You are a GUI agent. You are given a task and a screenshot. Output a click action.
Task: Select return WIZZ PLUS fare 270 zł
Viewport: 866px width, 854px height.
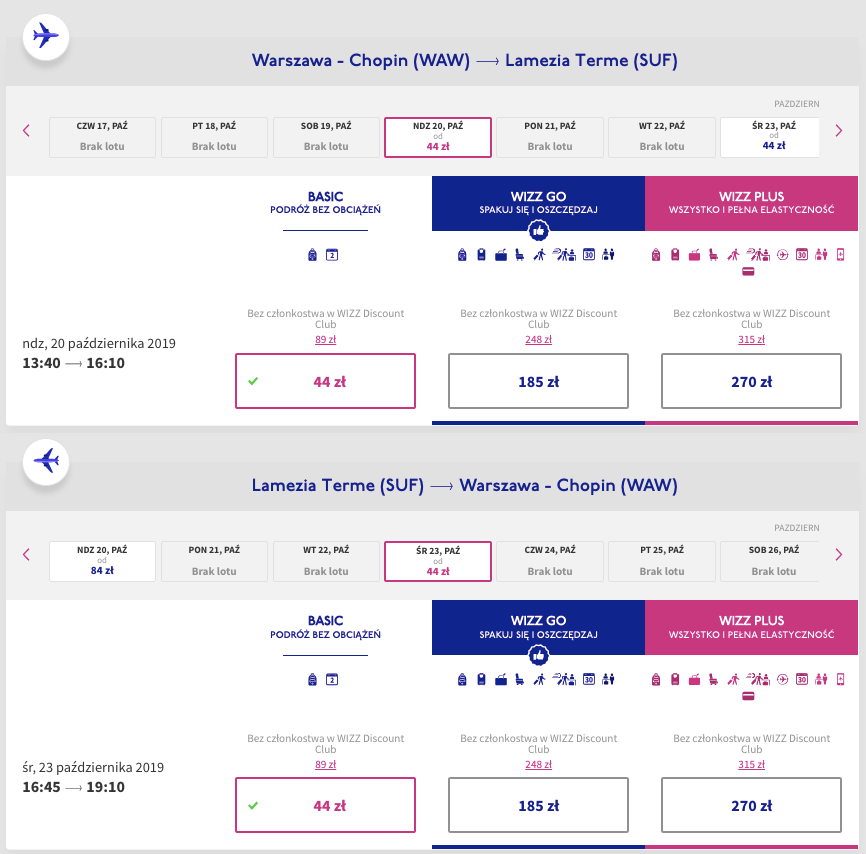(x=751, y=805)
